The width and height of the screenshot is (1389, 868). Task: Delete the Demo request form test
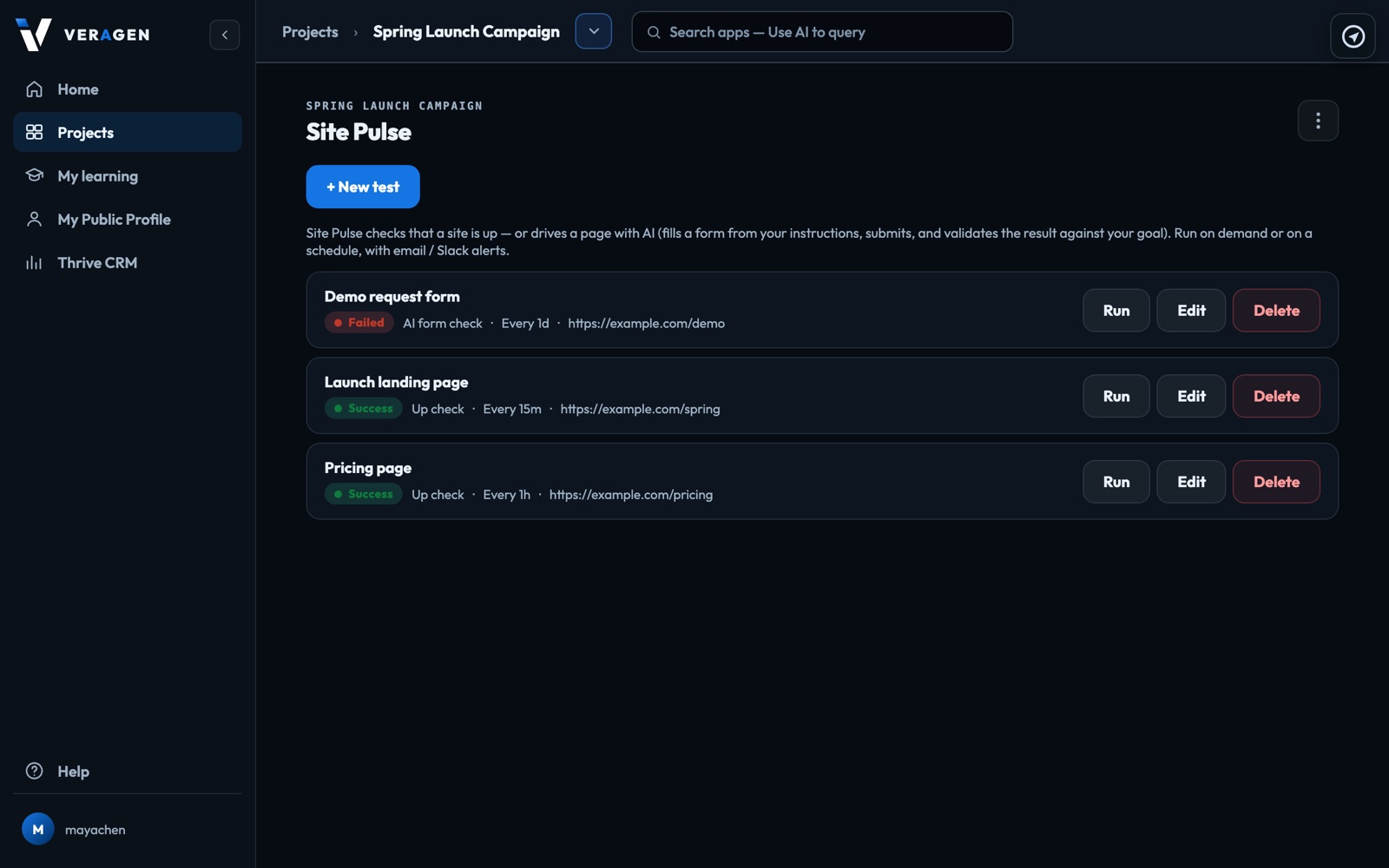1276,311
